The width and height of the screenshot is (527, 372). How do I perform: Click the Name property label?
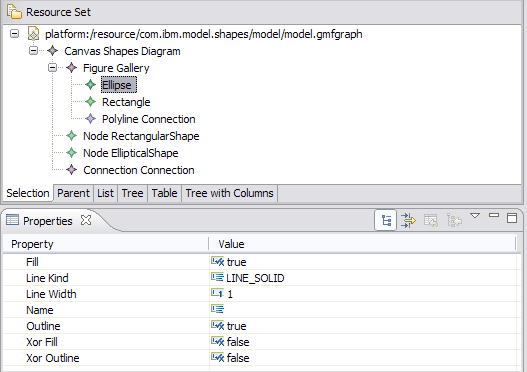40,310
